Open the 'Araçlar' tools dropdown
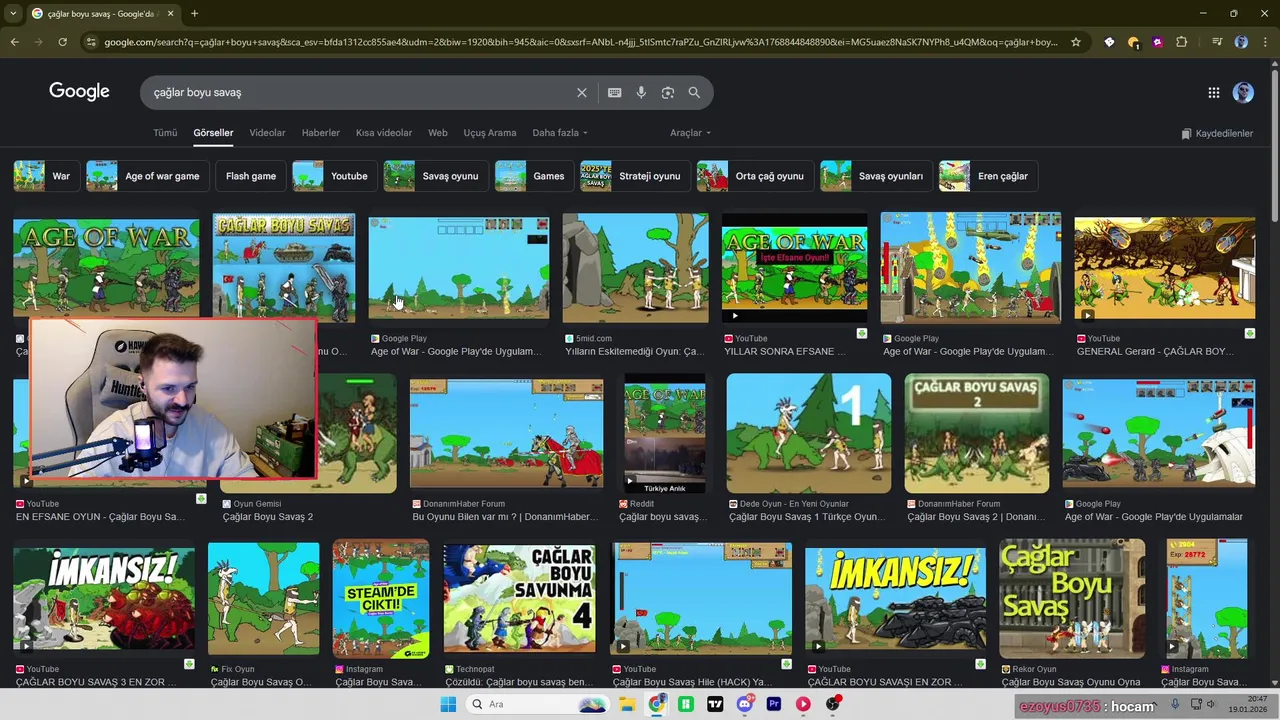The image size is (1280, 720). [x=690, y=133]
